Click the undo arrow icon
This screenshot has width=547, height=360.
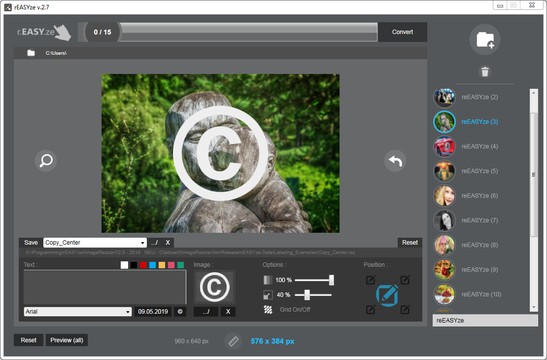[395, 161]
